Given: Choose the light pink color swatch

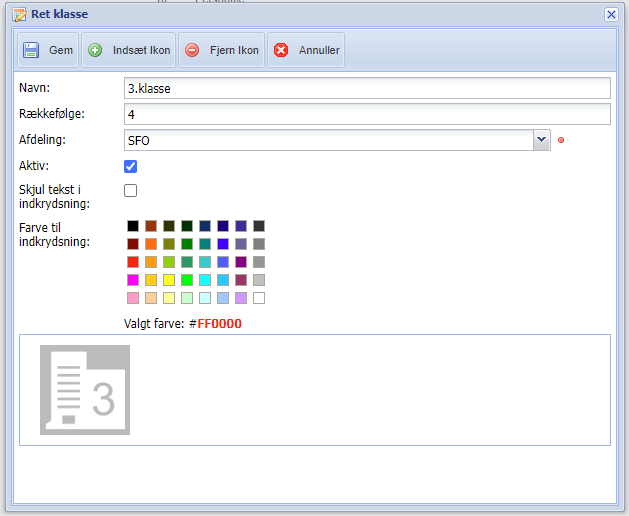Looking at the screenshot, I should pos(133,298).
